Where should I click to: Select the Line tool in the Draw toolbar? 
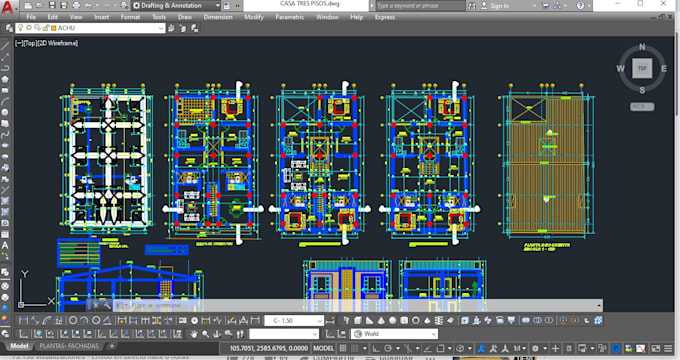5,46
